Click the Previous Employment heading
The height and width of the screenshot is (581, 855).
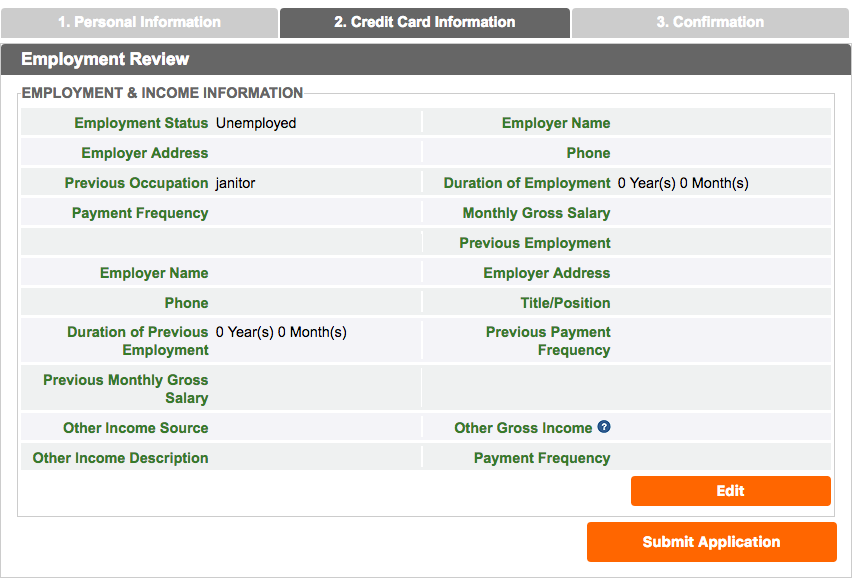[535, 243]
